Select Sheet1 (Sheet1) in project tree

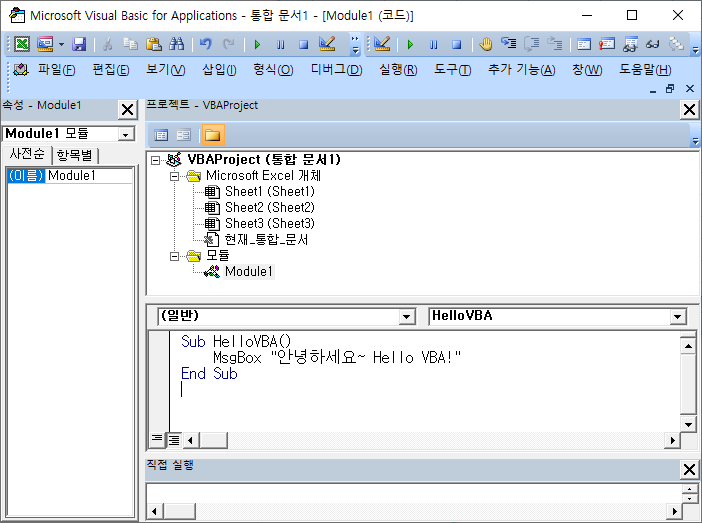point(270,192)
